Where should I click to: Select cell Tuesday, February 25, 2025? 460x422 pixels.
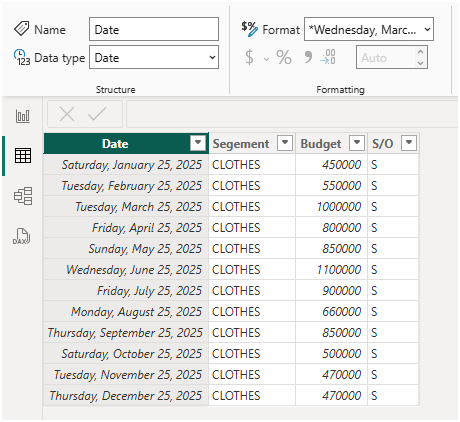click(126, 186)
